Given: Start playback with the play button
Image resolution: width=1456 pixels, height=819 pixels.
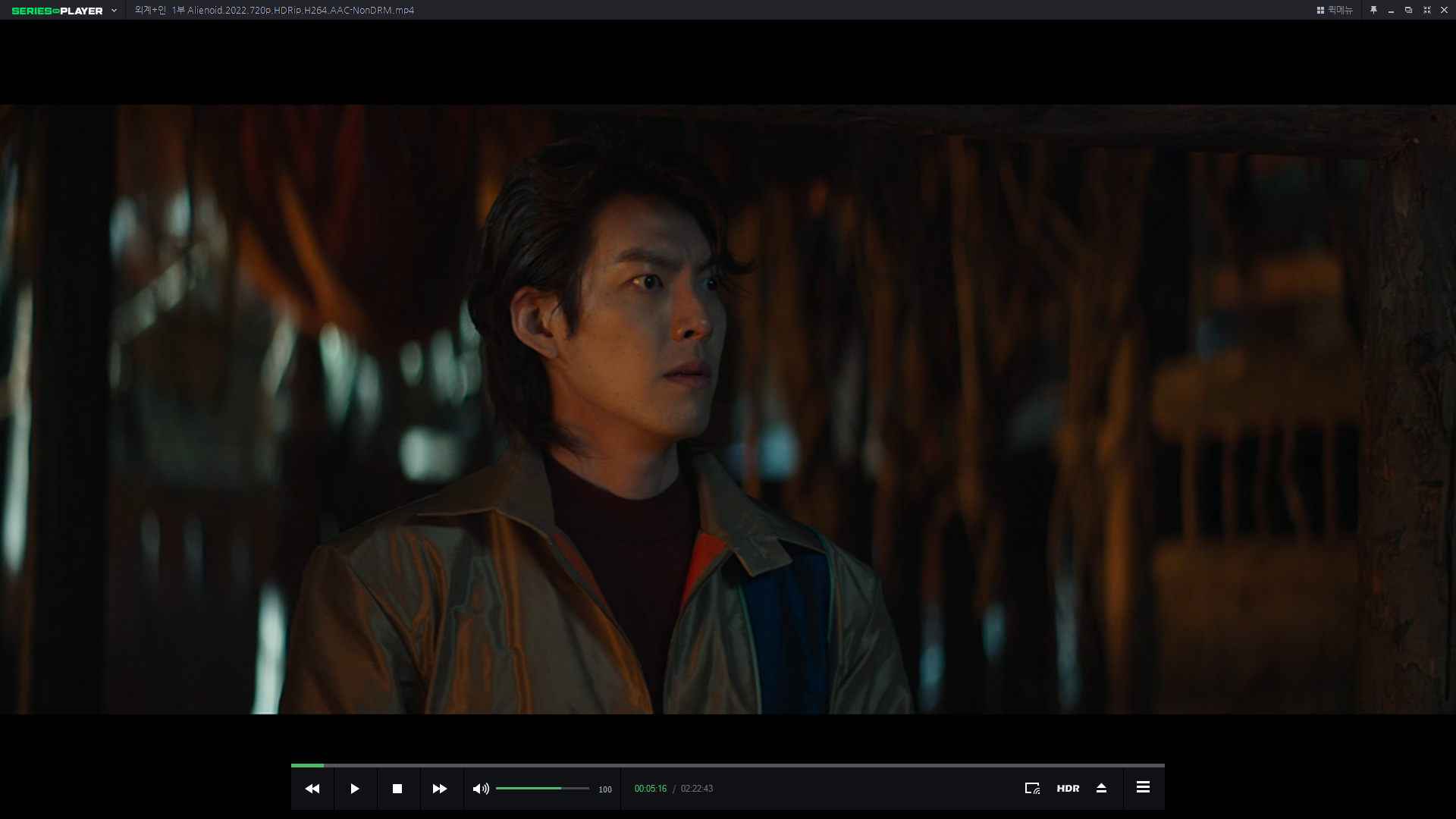Looking at the screenshot, I should click(x=355, y=789).
